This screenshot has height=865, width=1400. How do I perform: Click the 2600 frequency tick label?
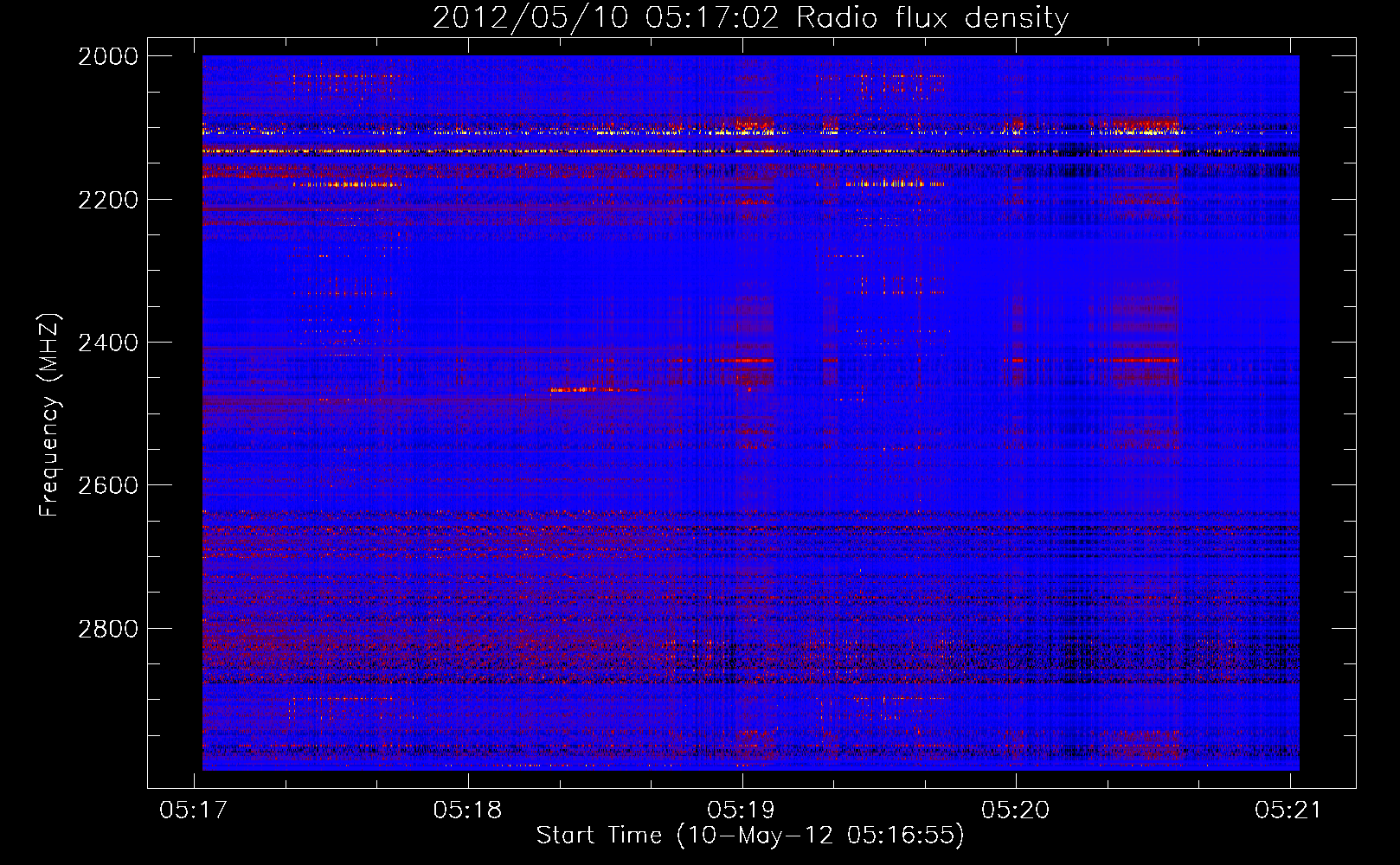[108, 485]
